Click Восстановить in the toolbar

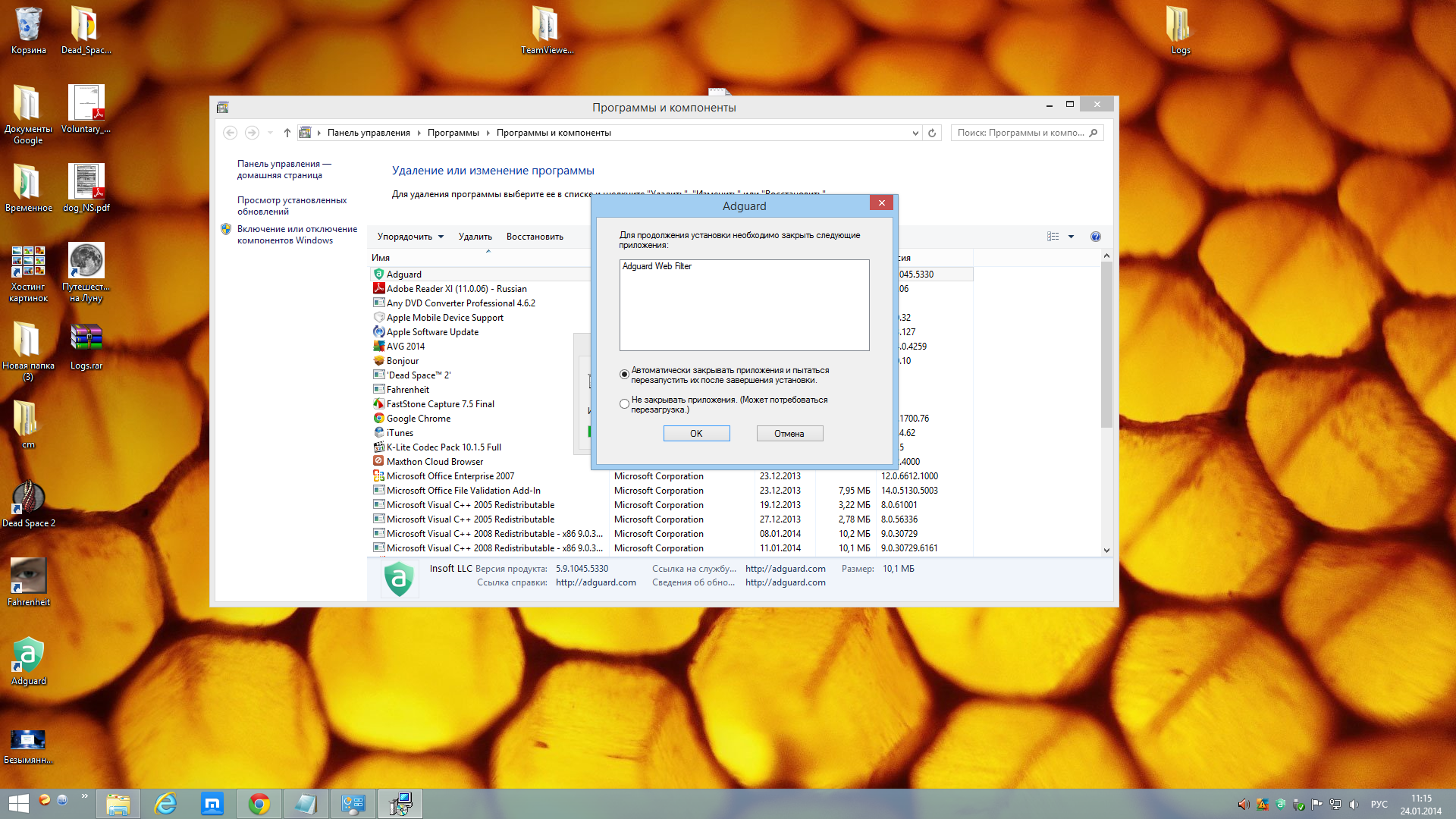[535, 237]
